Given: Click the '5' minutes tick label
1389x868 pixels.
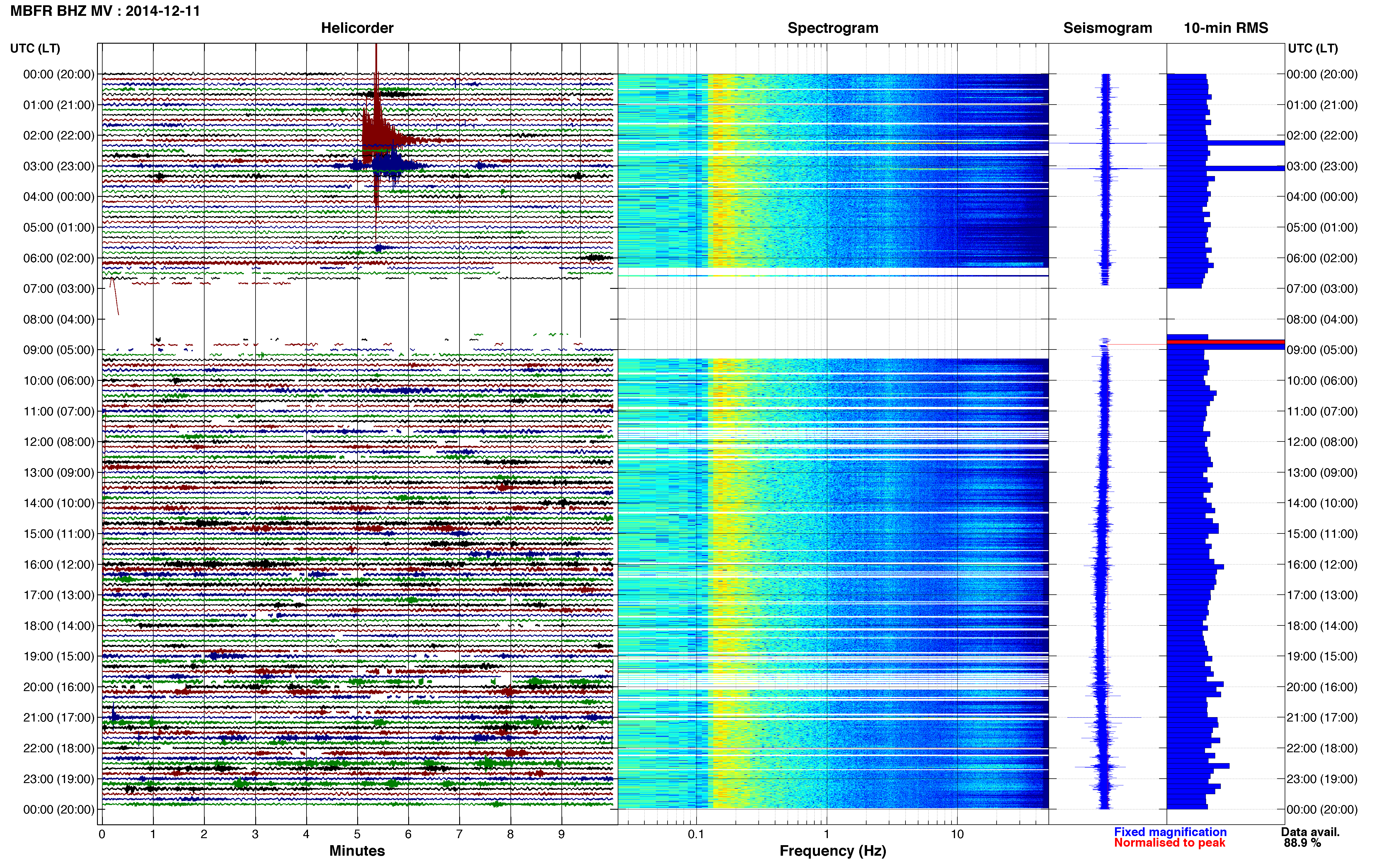Looking at the screenshot, I should (x=357, y=834).
